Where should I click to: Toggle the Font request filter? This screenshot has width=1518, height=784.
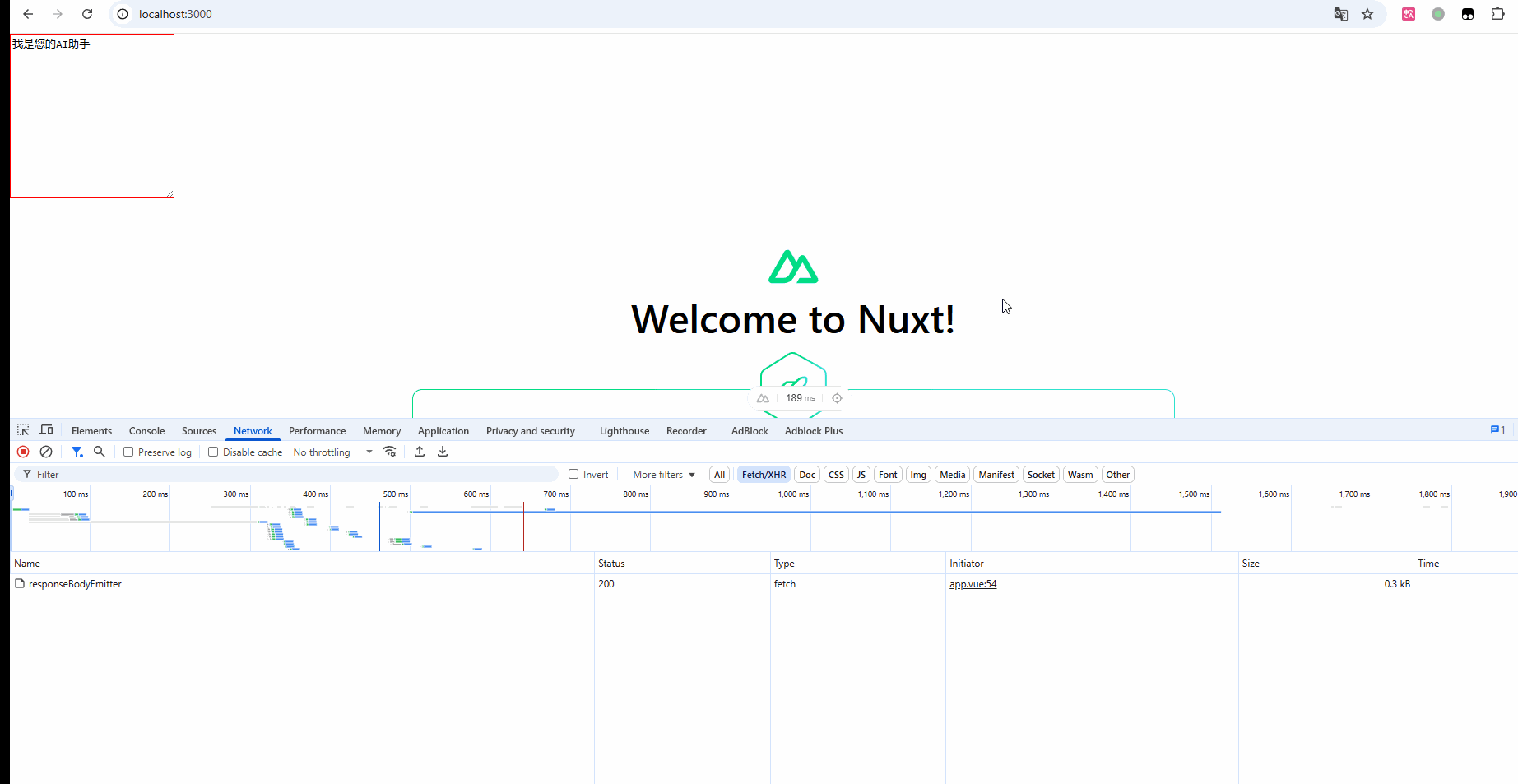(888, 475)
